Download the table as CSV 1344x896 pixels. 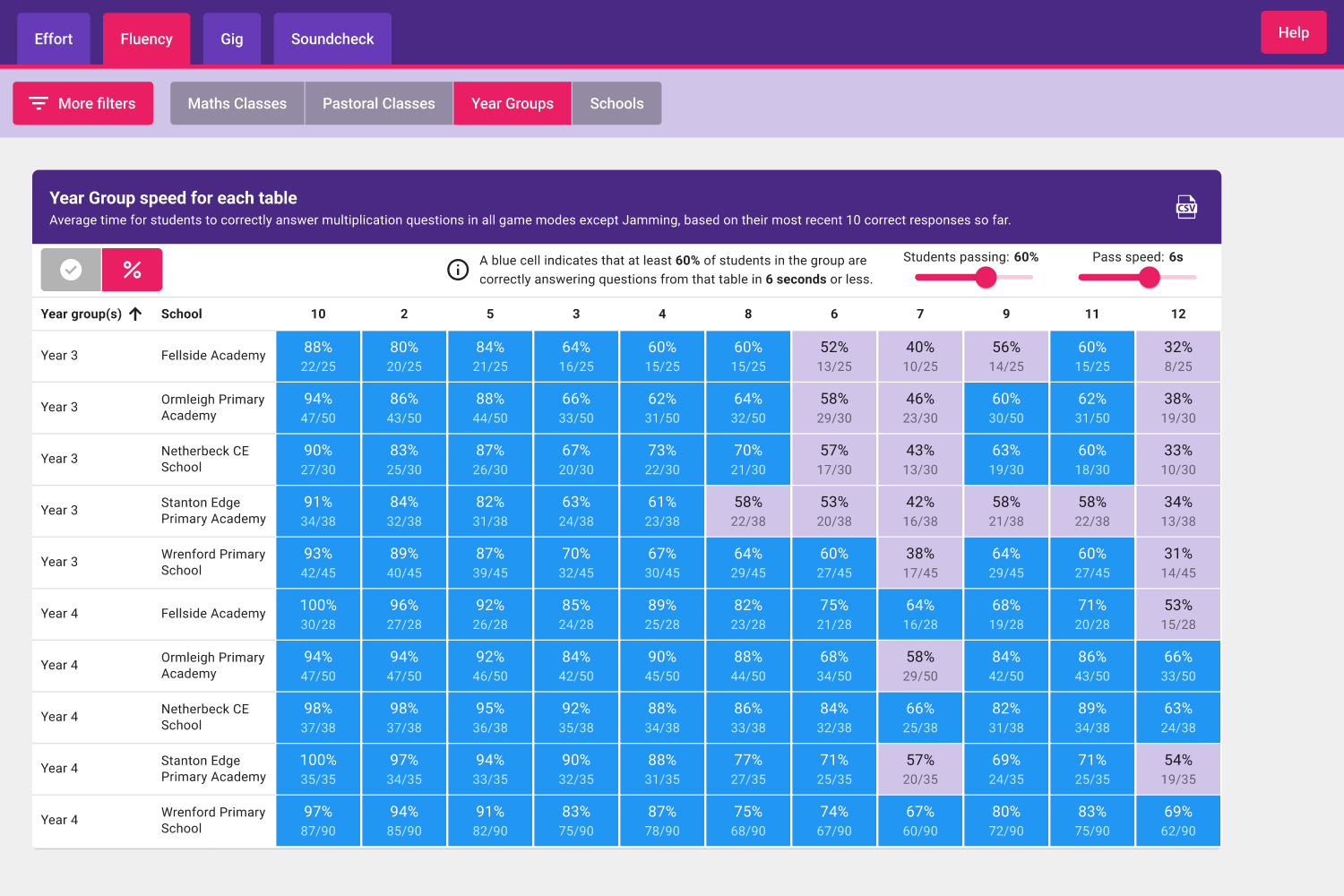tap(1185, 207)
